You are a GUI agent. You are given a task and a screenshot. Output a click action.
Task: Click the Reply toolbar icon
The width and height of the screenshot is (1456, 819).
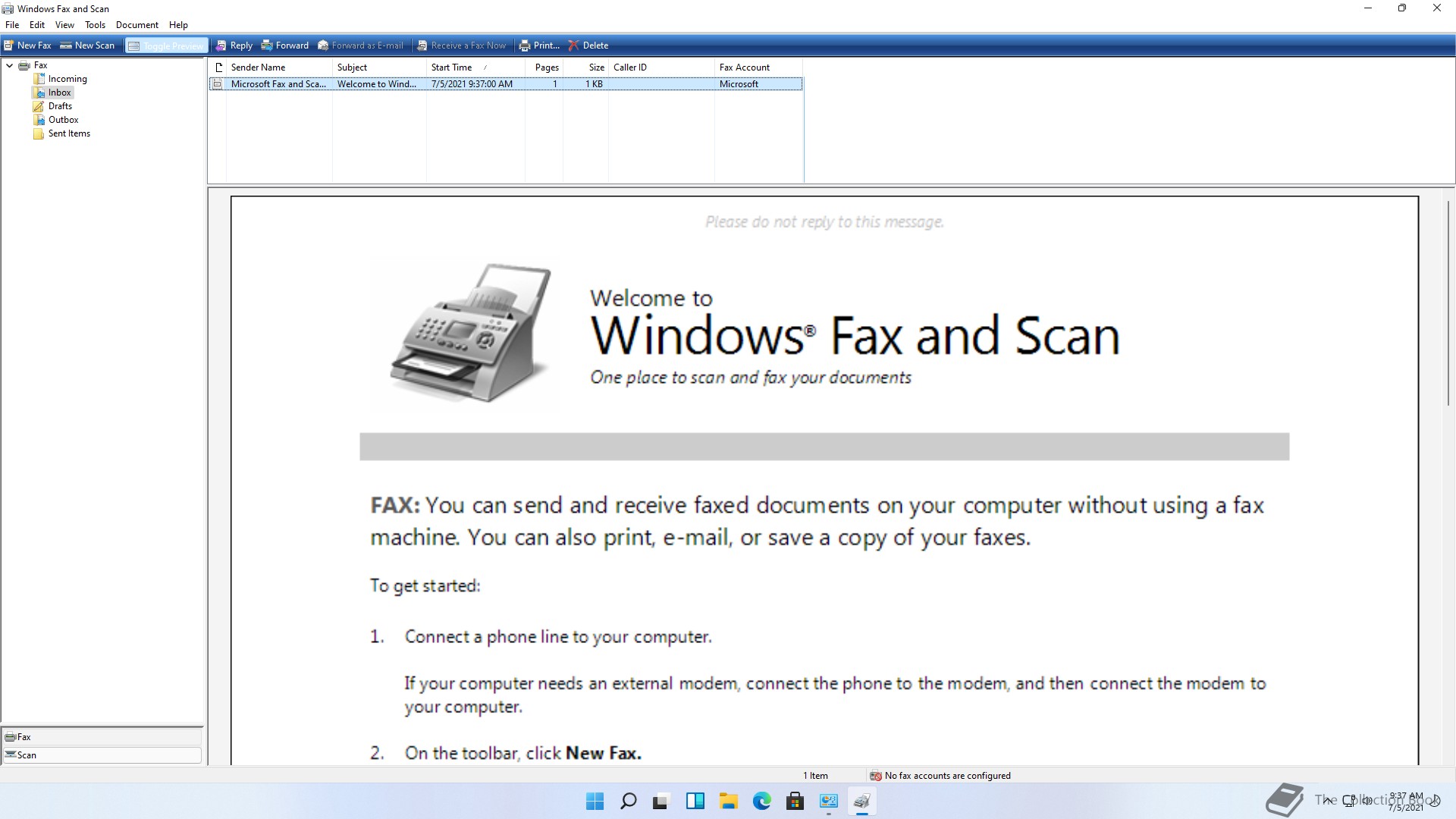pos(221,45)
